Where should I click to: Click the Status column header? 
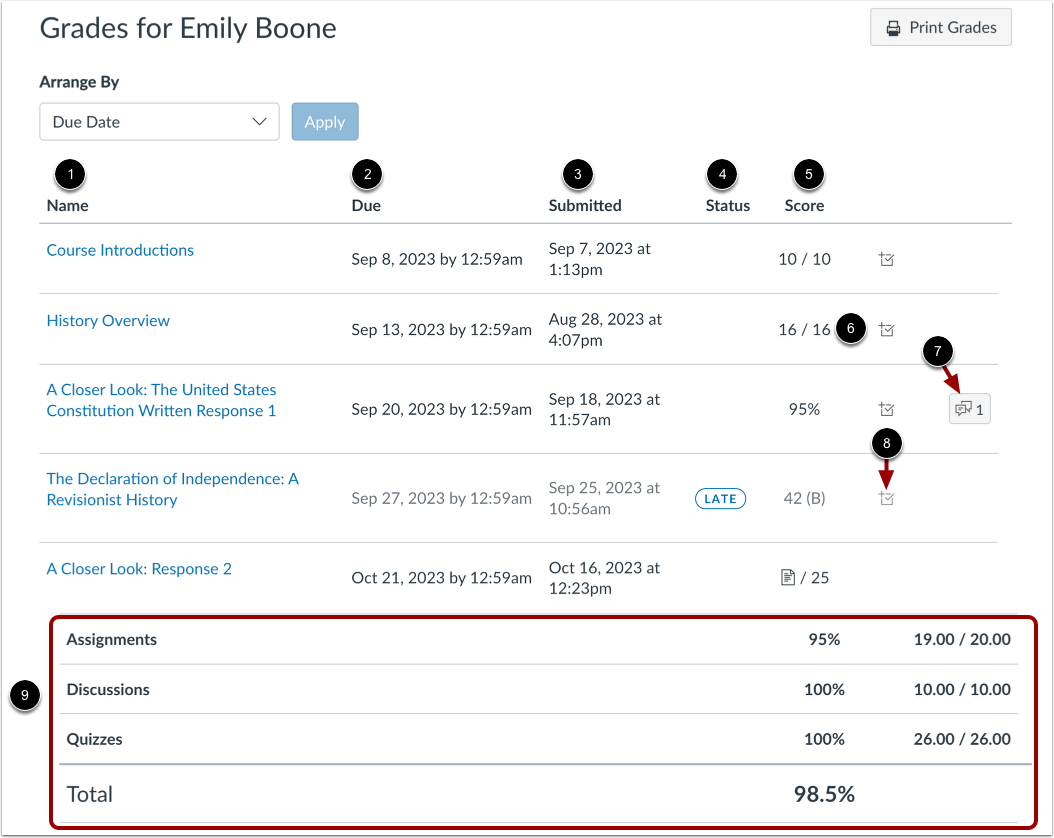click(727, 206)
